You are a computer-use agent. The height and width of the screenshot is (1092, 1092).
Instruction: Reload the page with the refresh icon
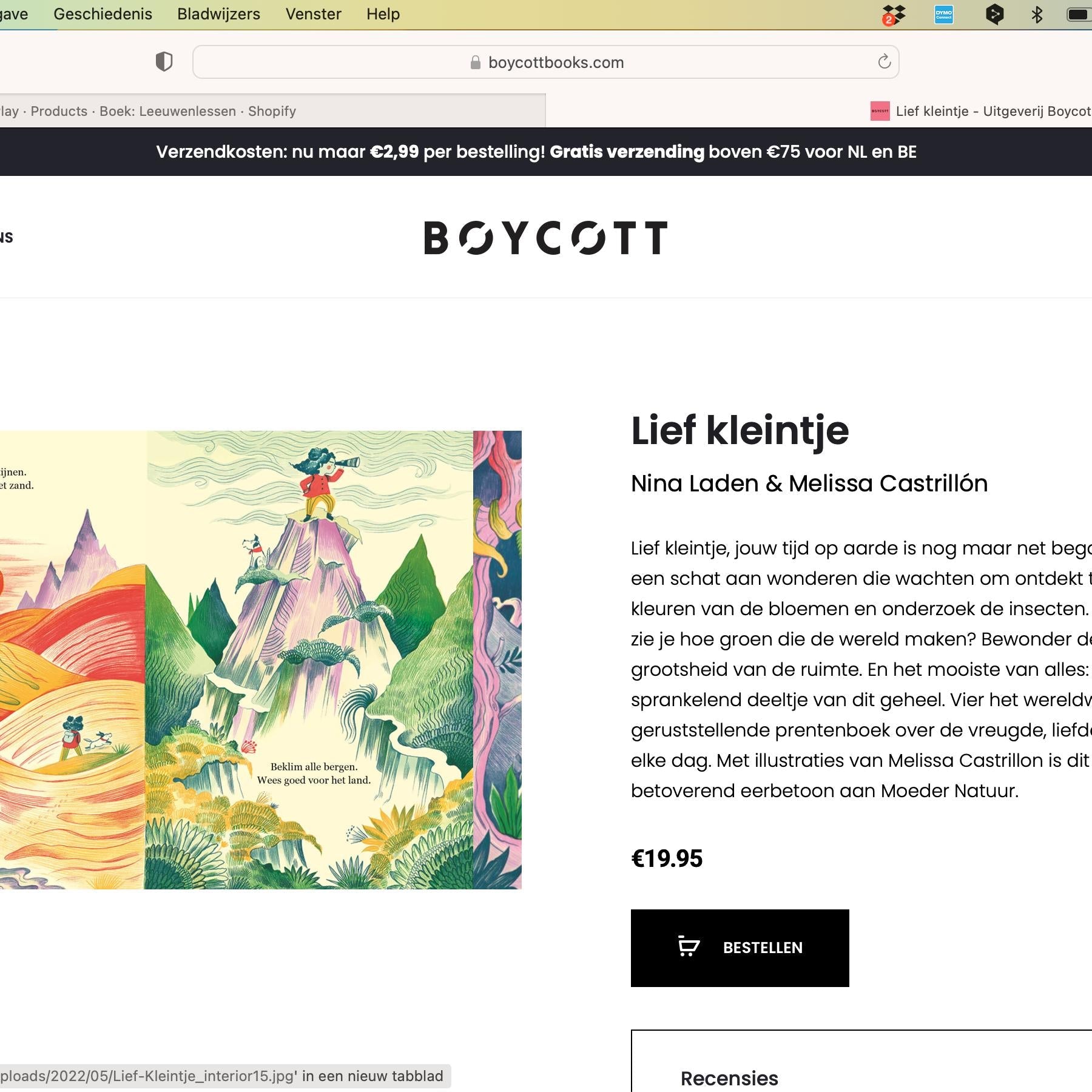884,61
